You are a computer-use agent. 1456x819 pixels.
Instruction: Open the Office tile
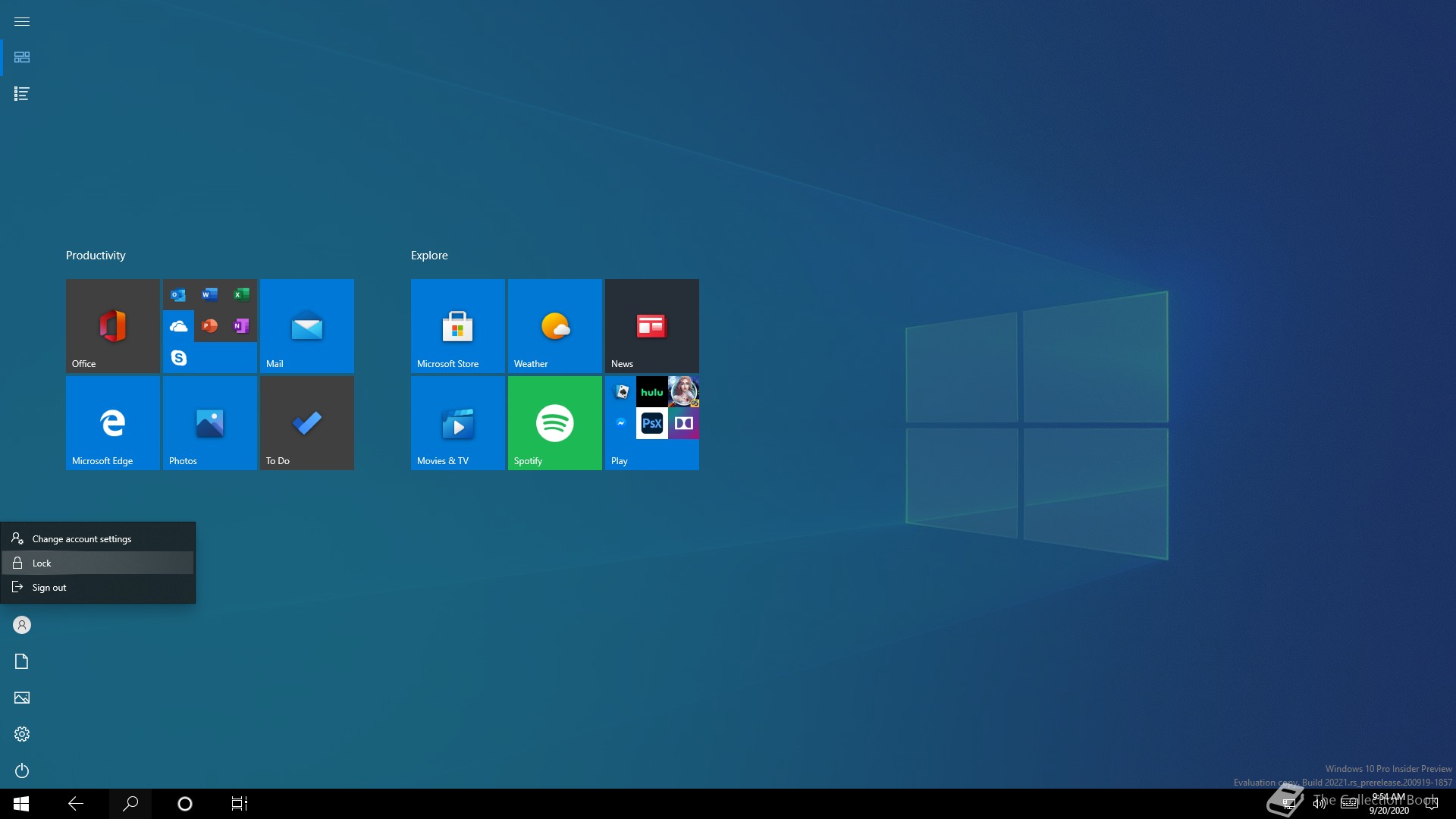pos(113,326)
